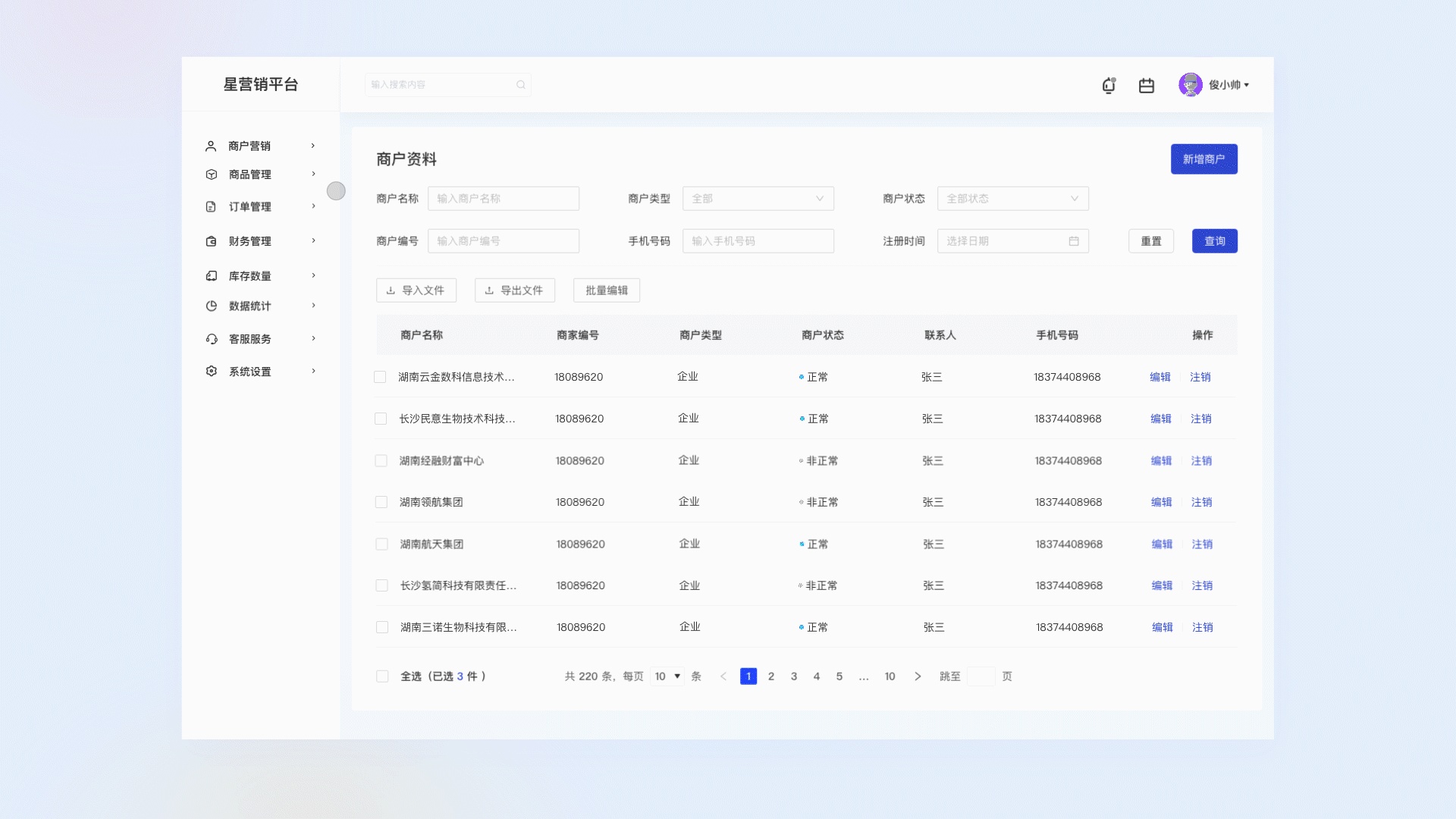Screen dimensions: 1456x819
Task: Select the 湖南领航集团 row checkbox
Action: click(x=381, y=502)
